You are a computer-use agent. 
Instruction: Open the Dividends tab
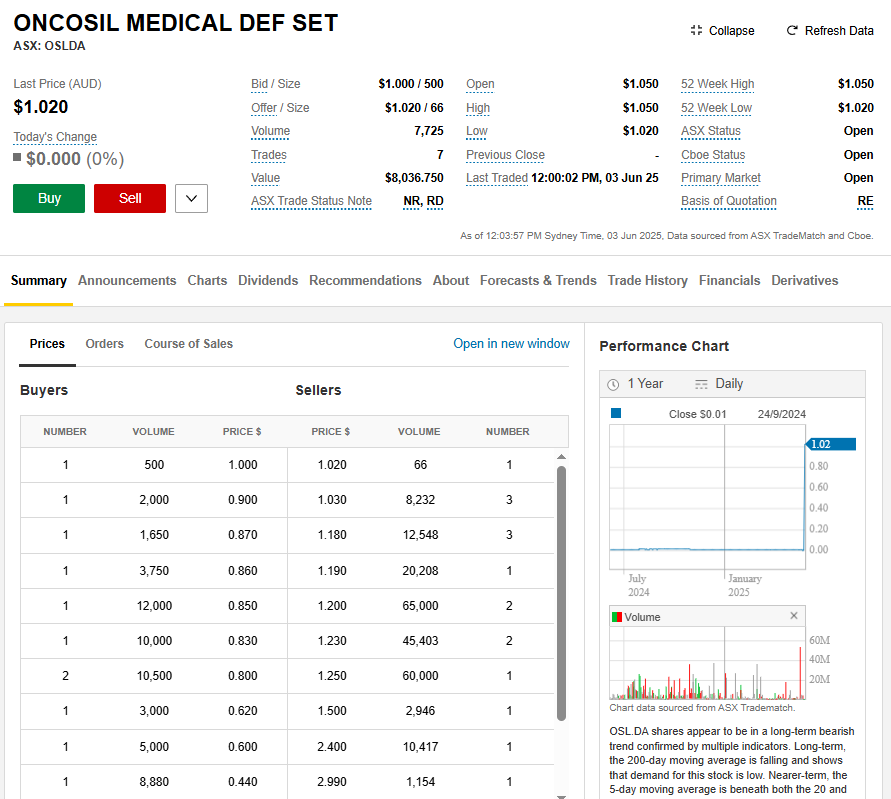(x=268, y=281)
